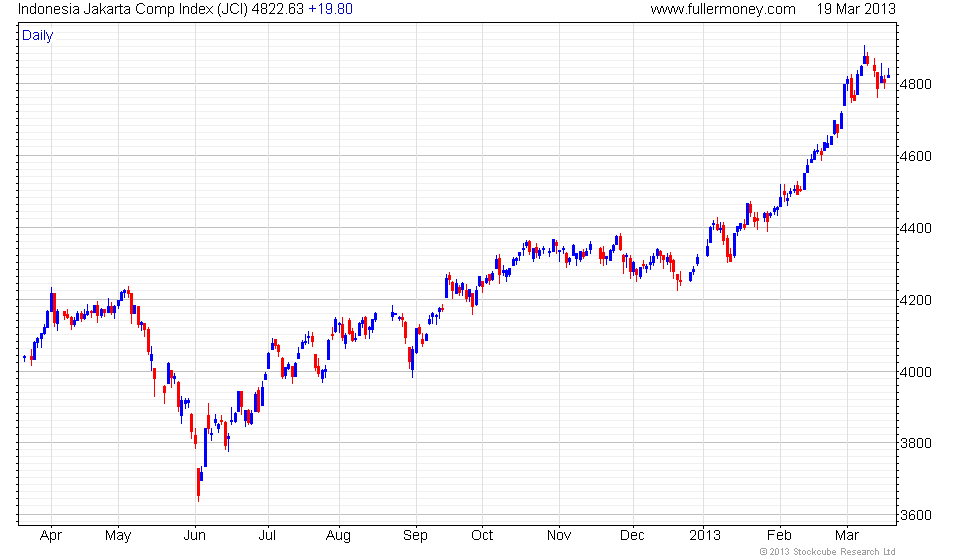
Task: Click the 4200 price axis label
Action: coord(915,301)
